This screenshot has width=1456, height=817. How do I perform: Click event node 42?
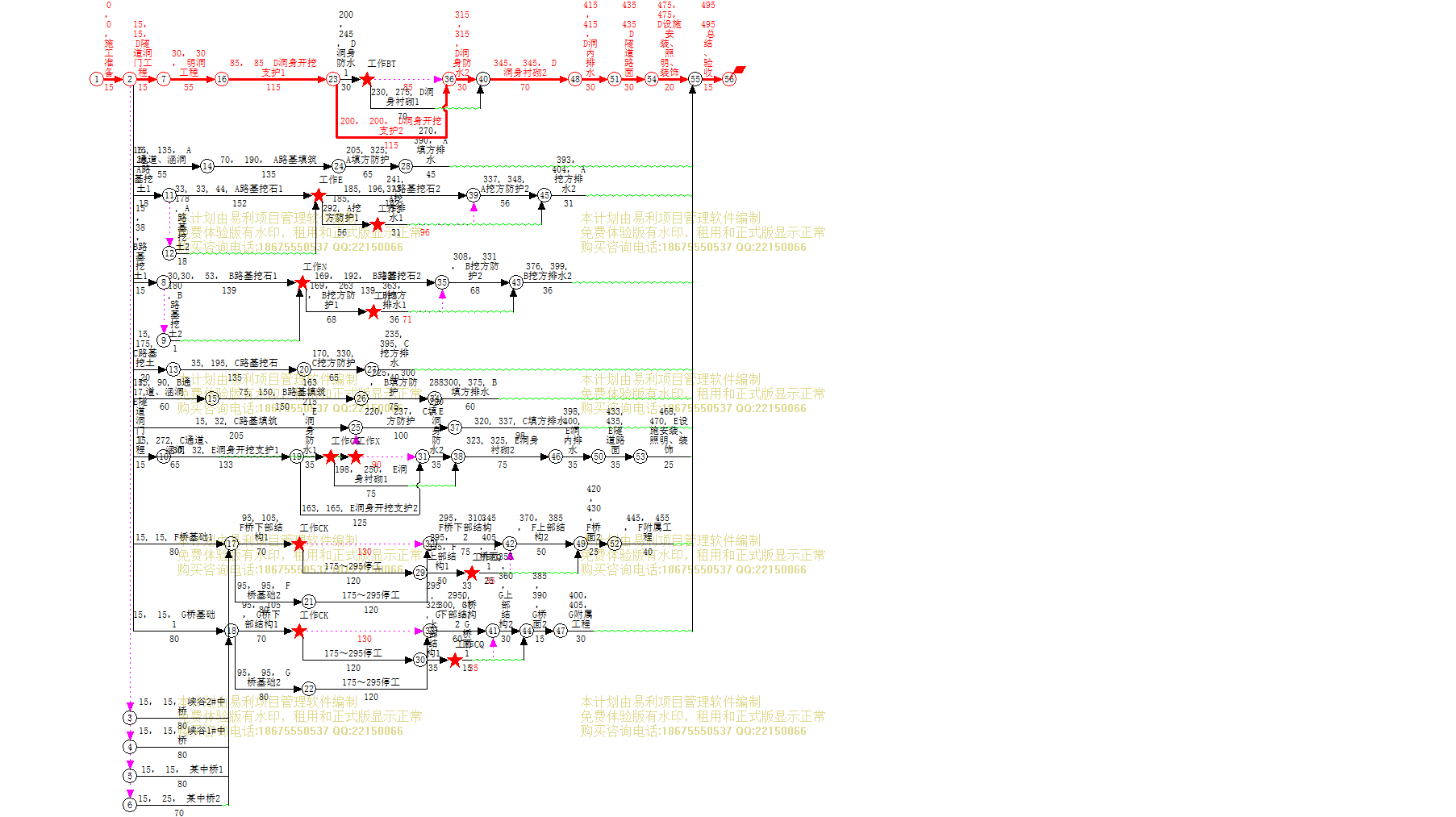coord(510,544)
